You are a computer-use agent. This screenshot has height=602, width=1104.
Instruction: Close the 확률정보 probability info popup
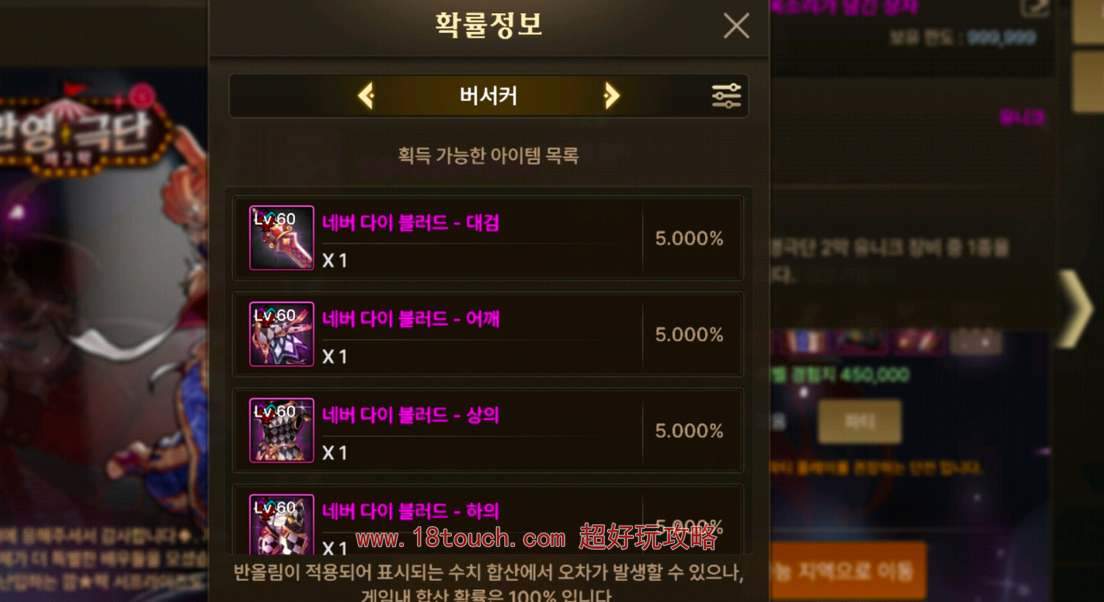click(736, 26)
